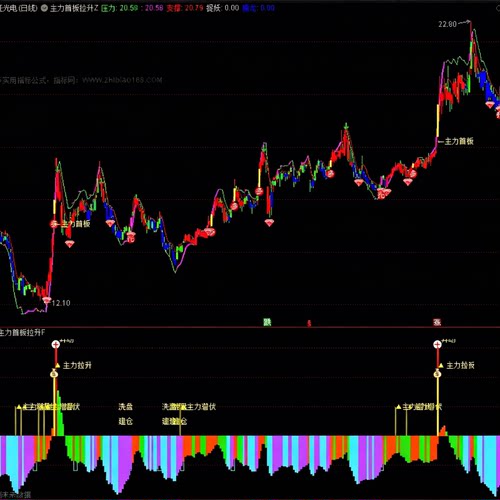Select the 22.80 high price label
Viewport: 500px width, 500px height.
click(447, 24)
